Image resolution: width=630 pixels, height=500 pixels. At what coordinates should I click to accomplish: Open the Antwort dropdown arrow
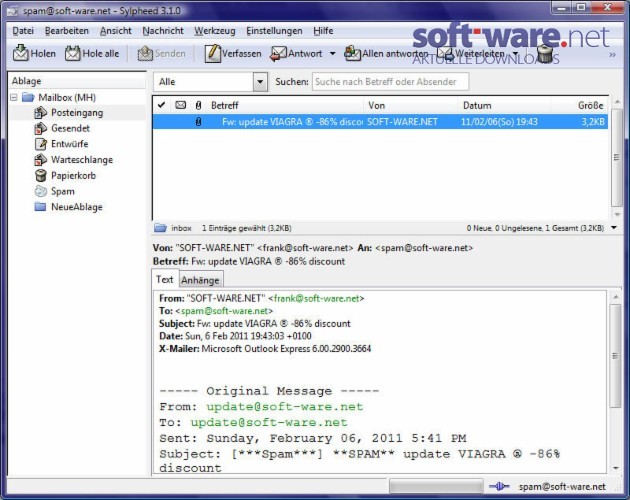point(333,53)
